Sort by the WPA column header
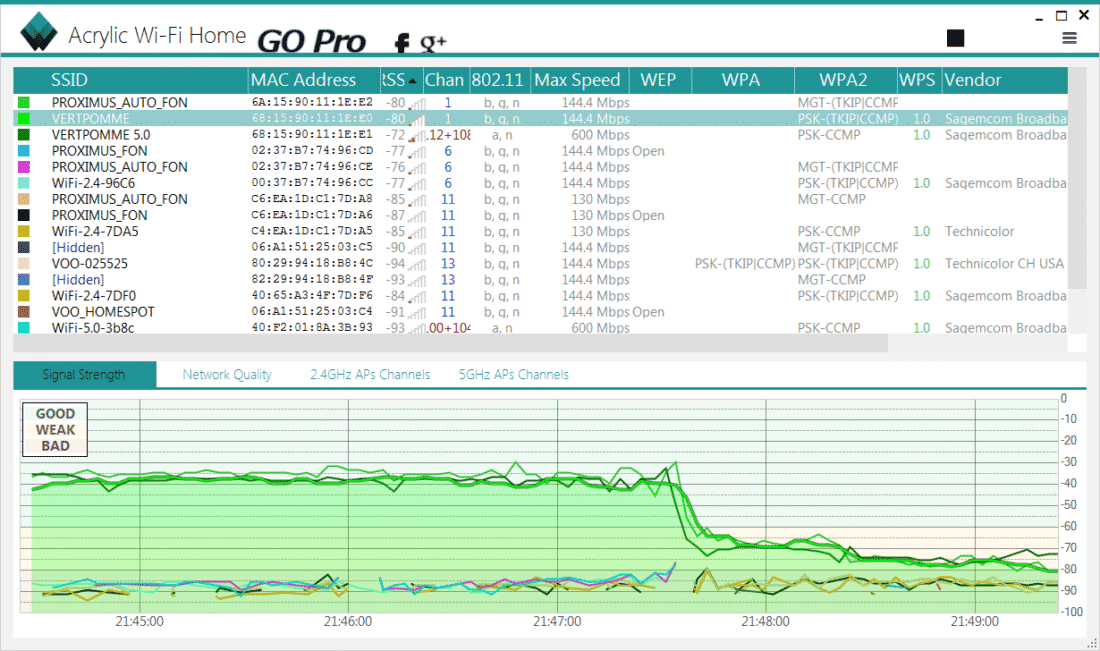Screen dimensions: 1100x651 coord(742,80)
